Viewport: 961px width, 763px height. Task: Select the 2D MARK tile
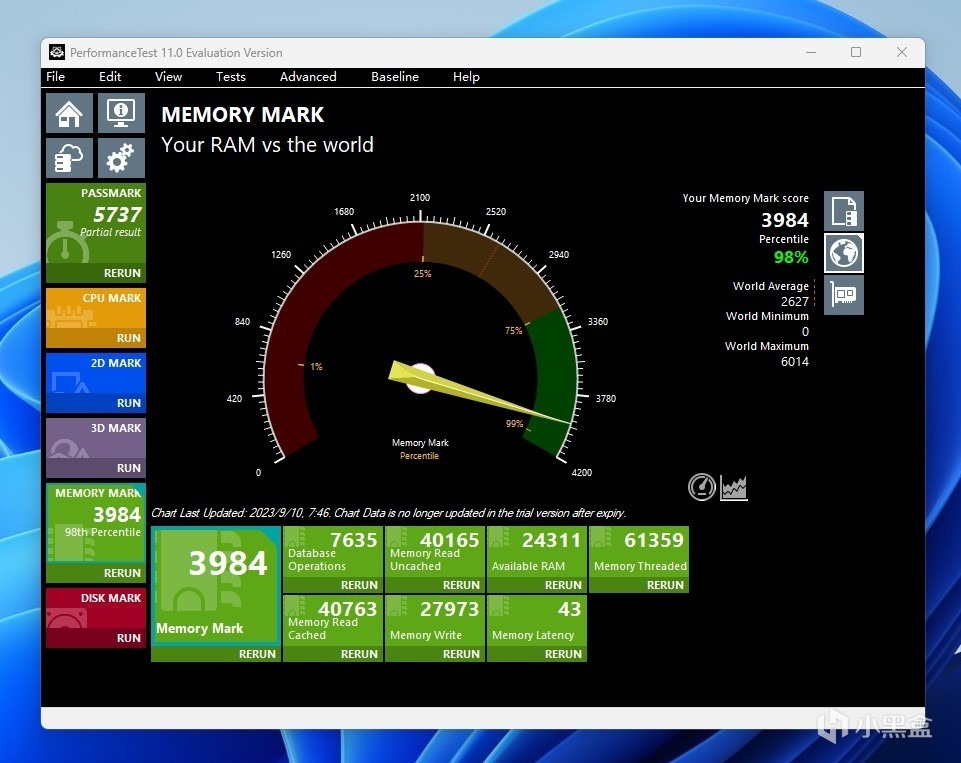coord(96,373)
